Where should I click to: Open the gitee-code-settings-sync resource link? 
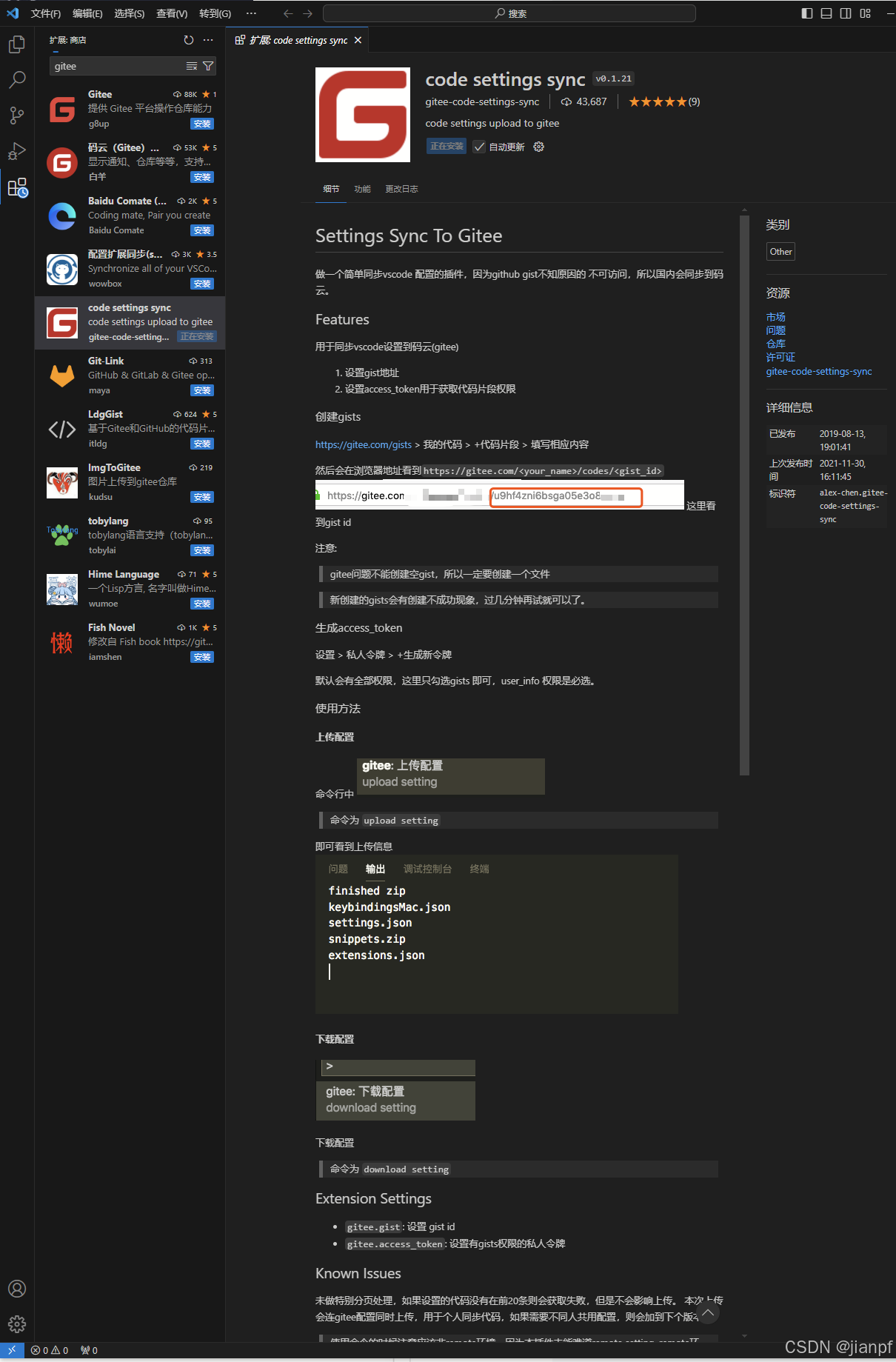(x=819, y=371)
